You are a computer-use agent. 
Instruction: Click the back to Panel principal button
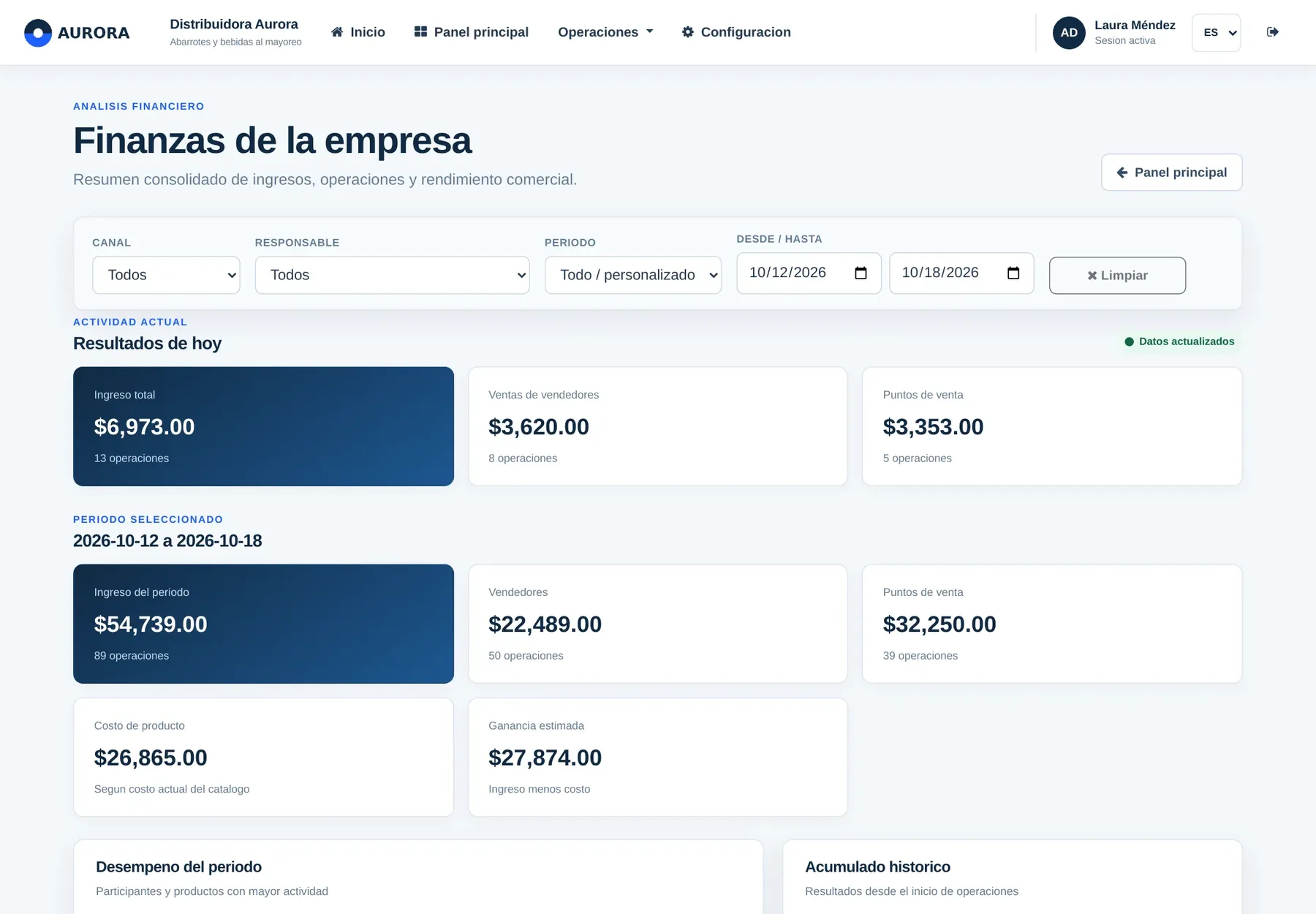coord(1171,173)
